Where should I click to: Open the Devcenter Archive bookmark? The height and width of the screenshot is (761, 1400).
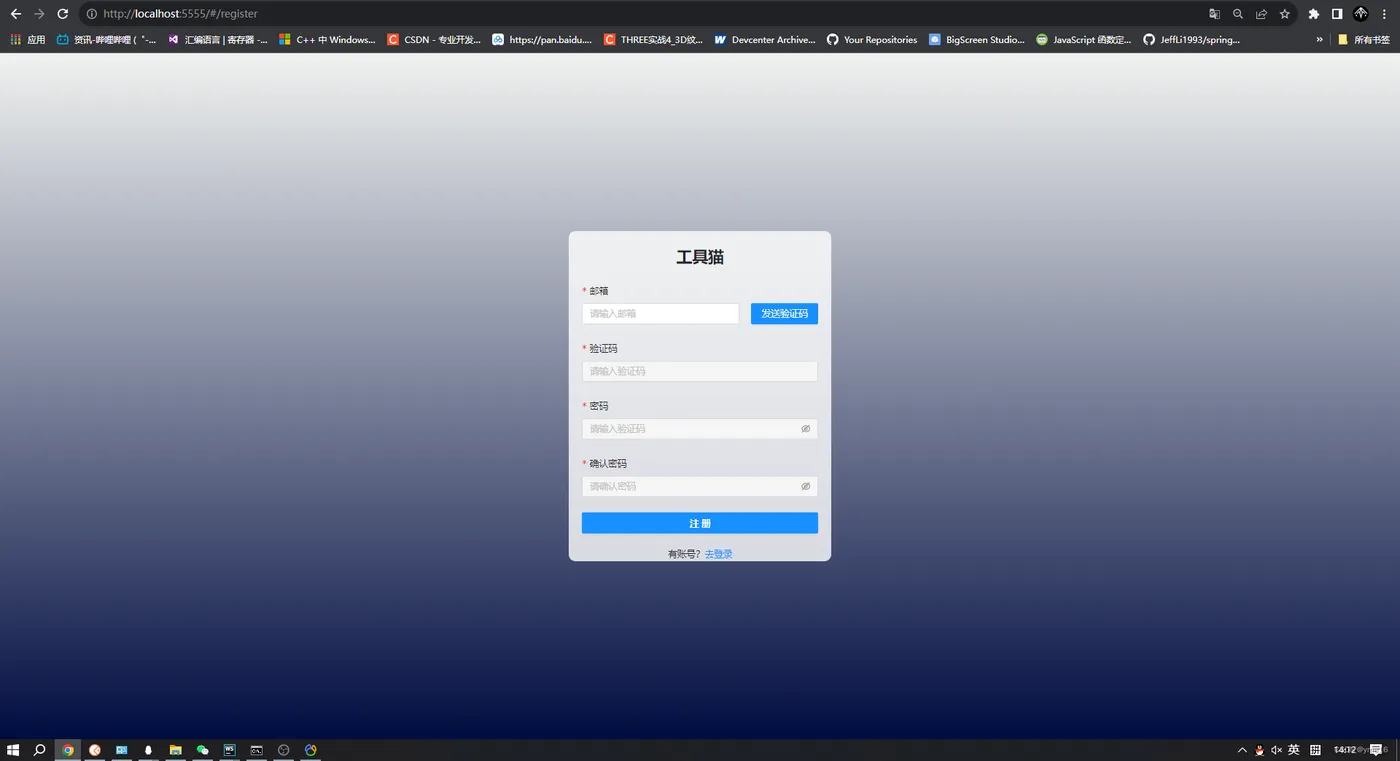(x=765, y=40)
